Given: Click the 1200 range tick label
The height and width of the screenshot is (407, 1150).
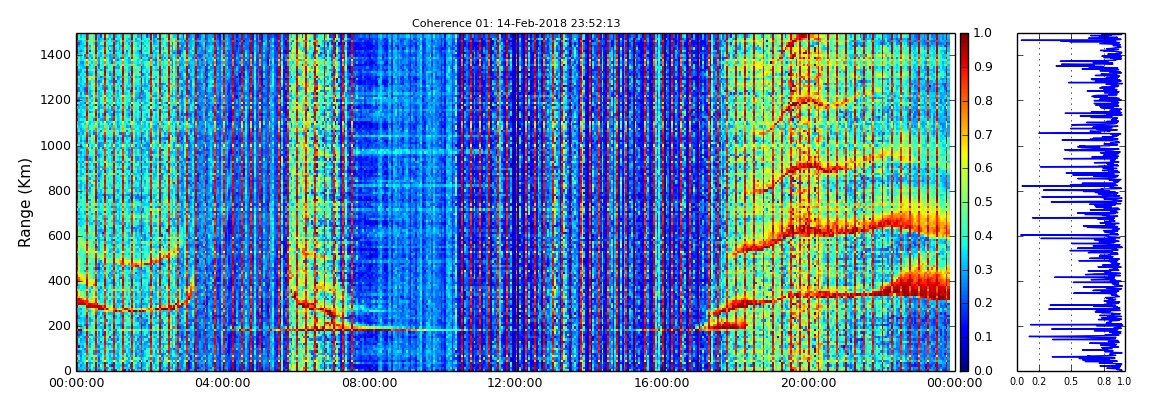Looking at the screenshot, I should [56, 100].
